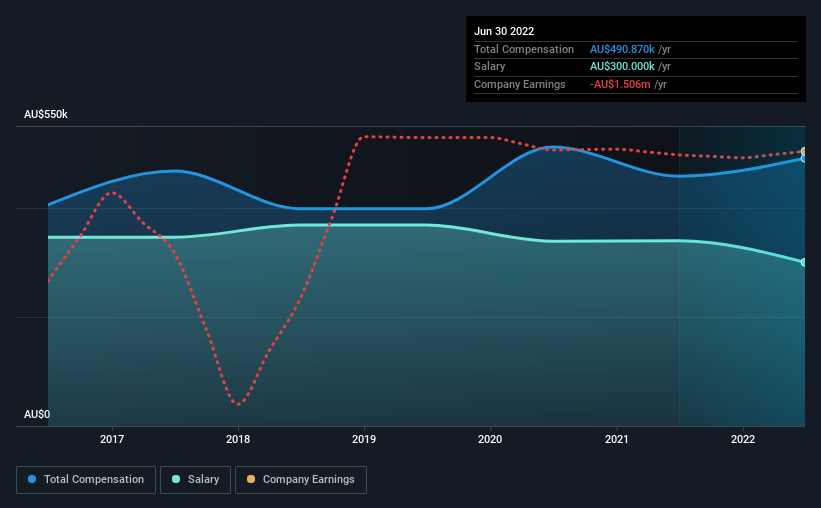Click the Jun 30 2022 tooltip date
The width and height of the screenshot is (821, 508).
point(504,31)
